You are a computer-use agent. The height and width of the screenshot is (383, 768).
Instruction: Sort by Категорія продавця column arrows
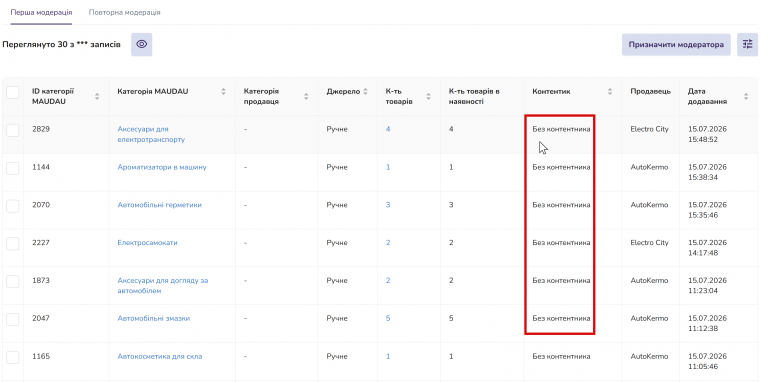pyautogui.click(x=306, y=96)
